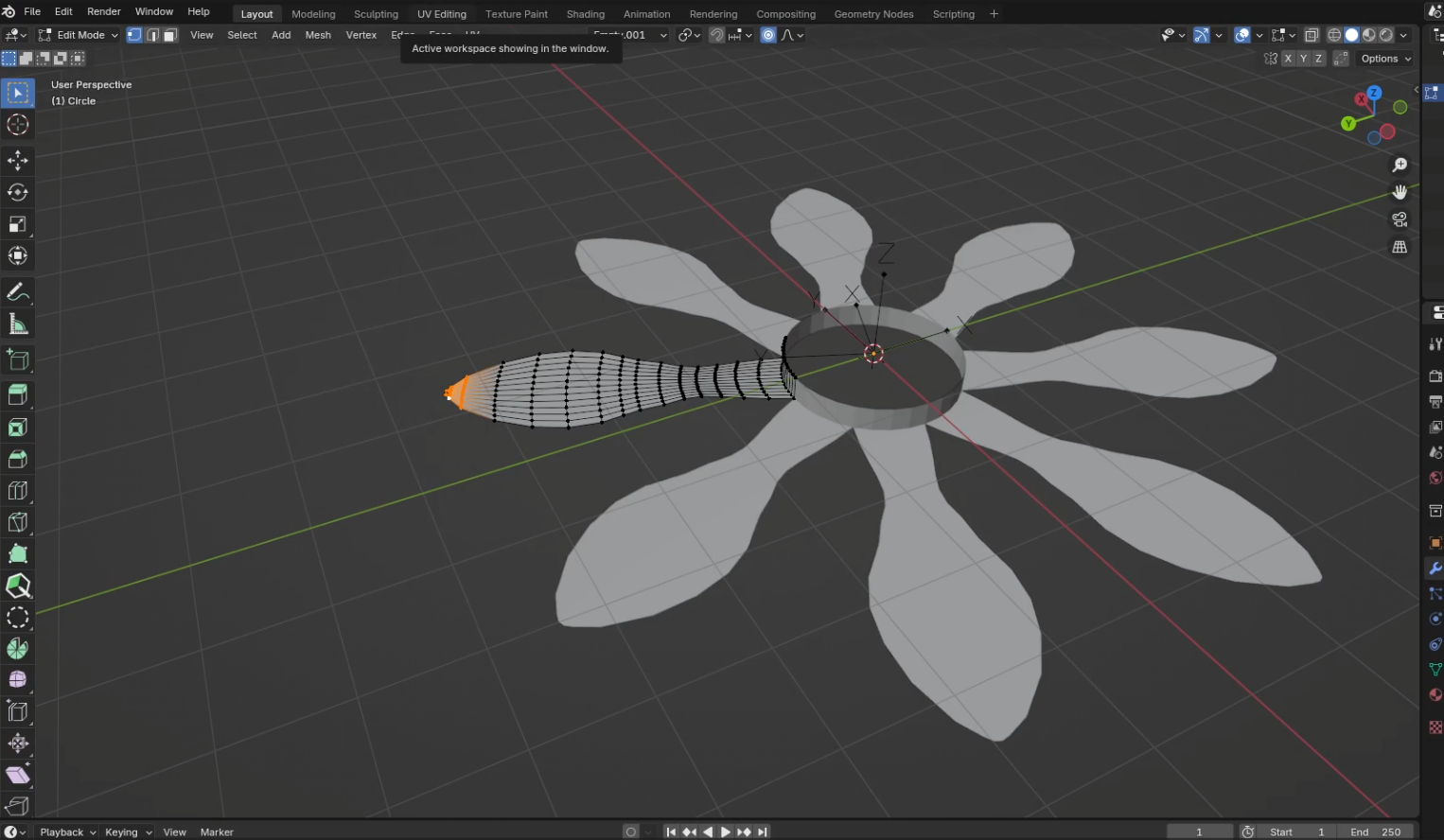Screen dimensions: 1444x840
Task: Click the pan view hand icon
Action: tap(1400, 192)
